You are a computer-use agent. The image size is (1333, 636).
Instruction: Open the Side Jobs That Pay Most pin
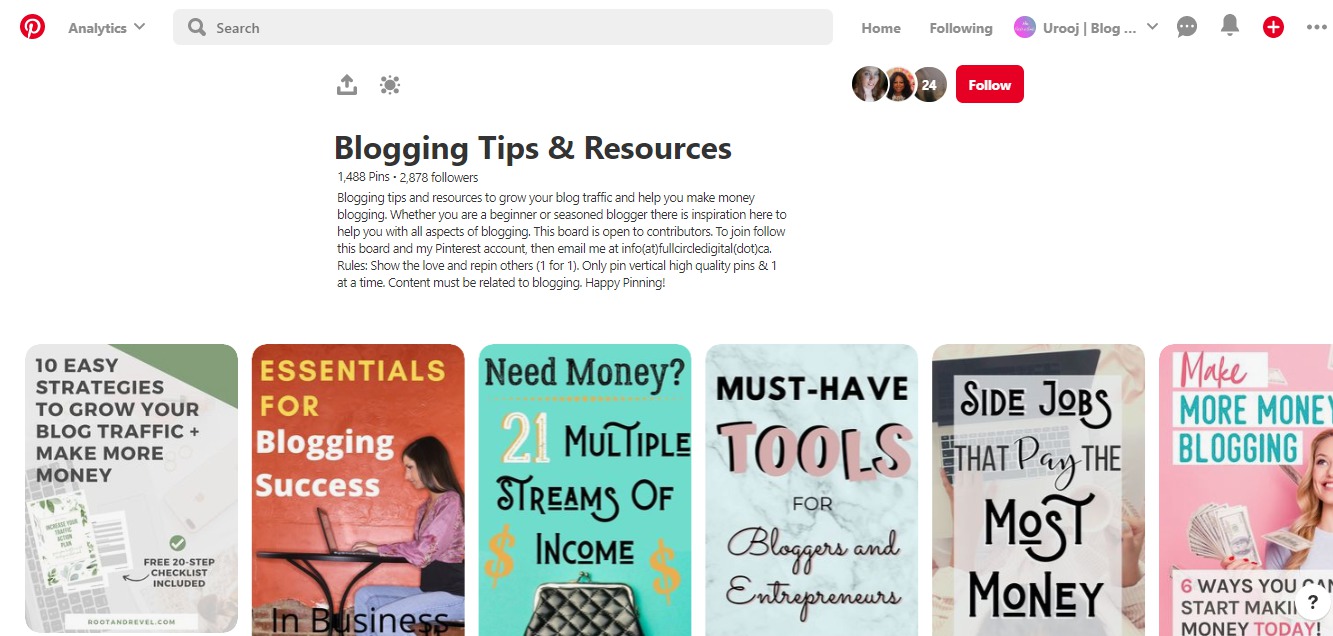coord(1038,489)
